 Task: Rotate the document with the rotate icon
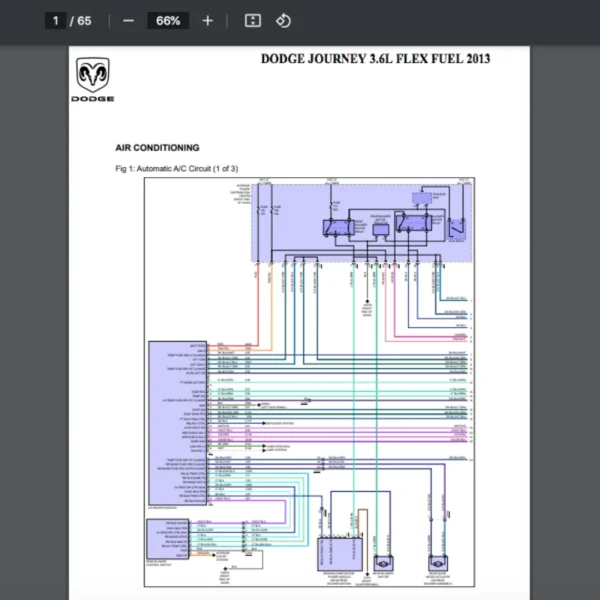283,20
